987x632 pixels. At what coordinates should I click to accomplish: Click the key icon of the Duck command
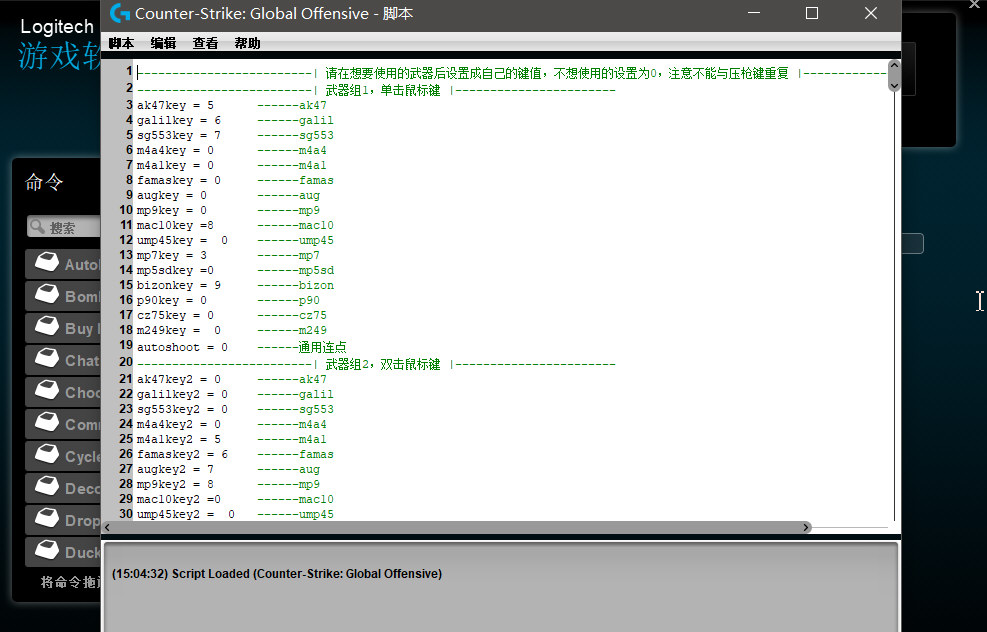tap(47, 551)
